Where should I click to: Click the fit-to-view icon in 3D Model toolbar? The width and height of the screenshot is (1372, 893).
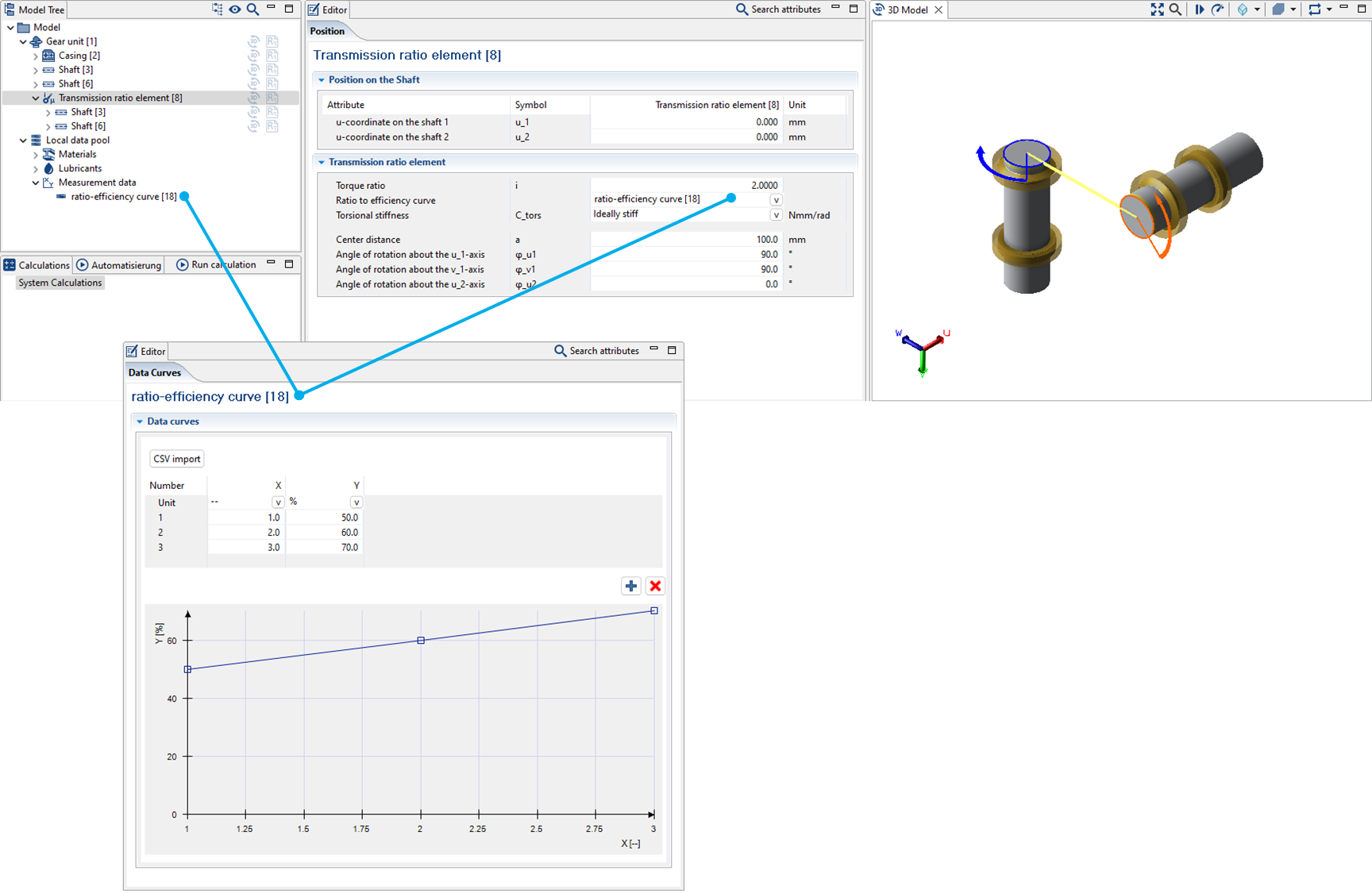[1158, 10]
